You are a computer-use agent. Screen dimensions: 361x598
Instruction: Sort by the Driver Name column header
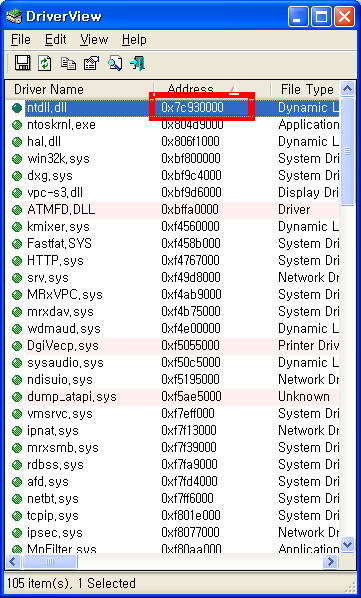(x=79, y=90)
